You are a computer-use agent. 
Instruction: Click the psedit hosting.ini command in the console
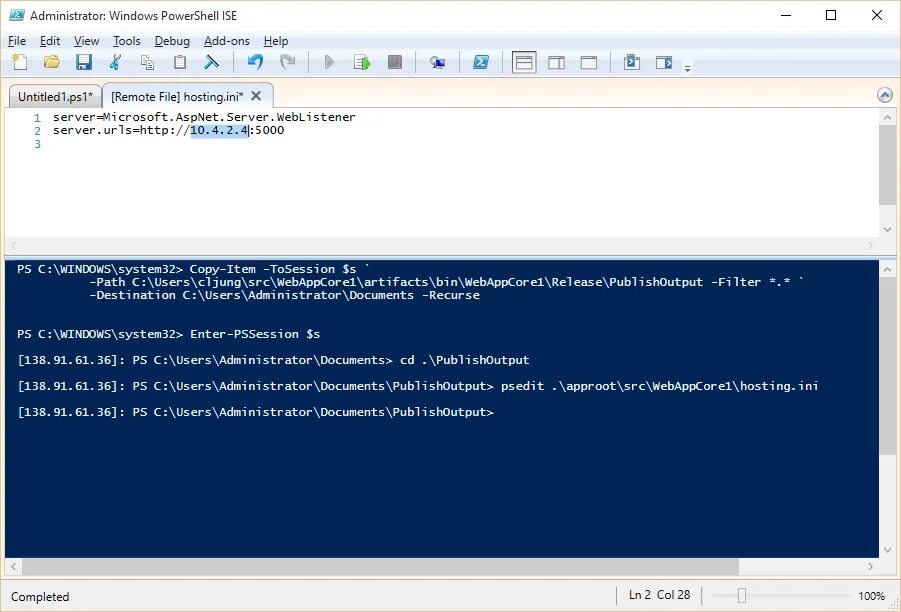(x=659, y=386)
